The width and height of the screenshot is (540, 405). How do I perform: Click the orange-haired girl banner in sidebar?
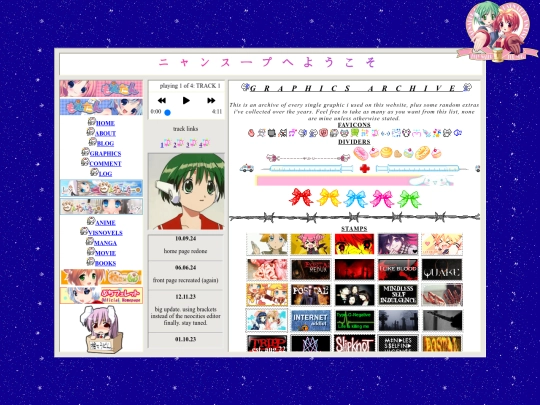[x=101, y=277]
